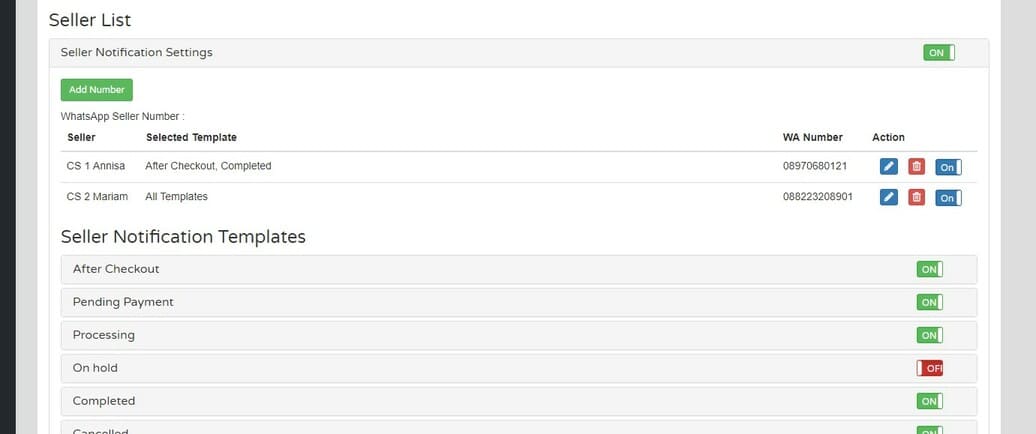This screenshot has height=434, width=1036.
Task: Toggle the On switch for CS 1 Annisa
Action: click(948, 167)
